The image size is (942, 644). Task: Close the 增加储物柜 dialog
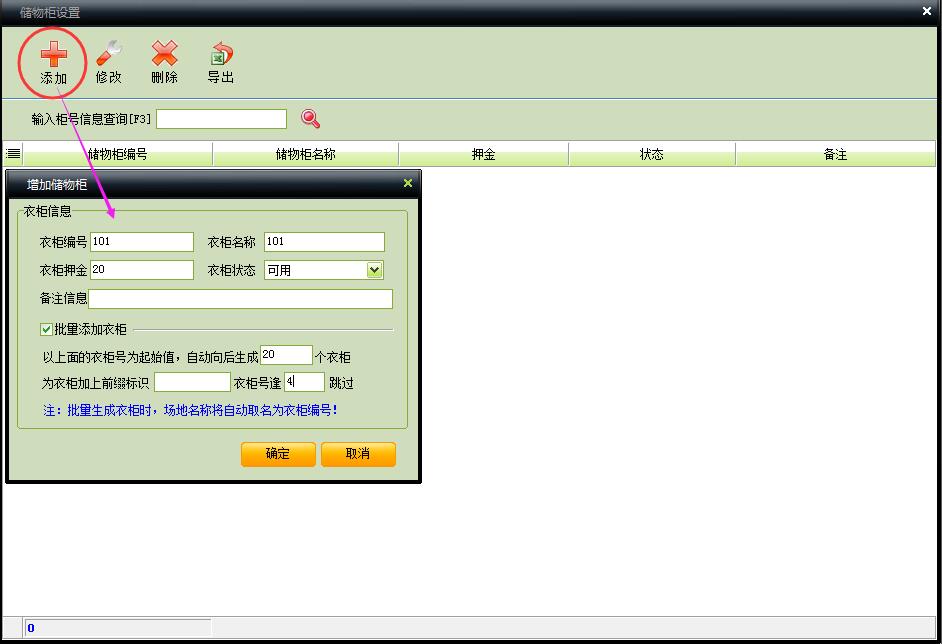tap(408, 183)
